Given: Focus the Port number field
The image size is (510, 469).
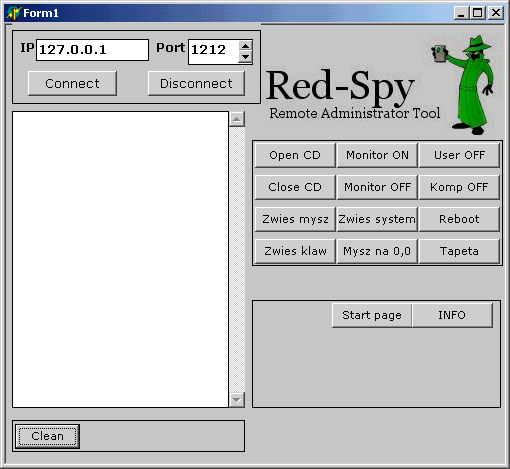Looking at the screenshot, I should 213,52.
